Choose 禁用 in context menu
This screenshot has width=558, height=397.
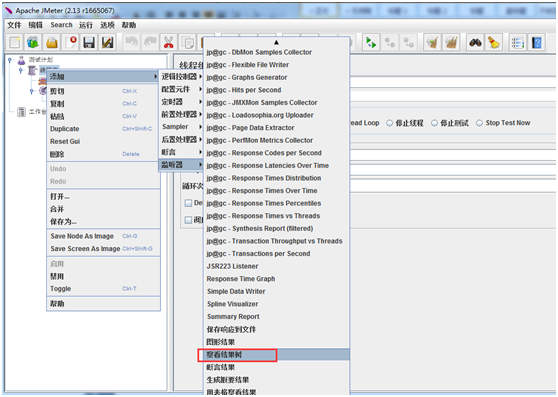(x=103, y=276)
